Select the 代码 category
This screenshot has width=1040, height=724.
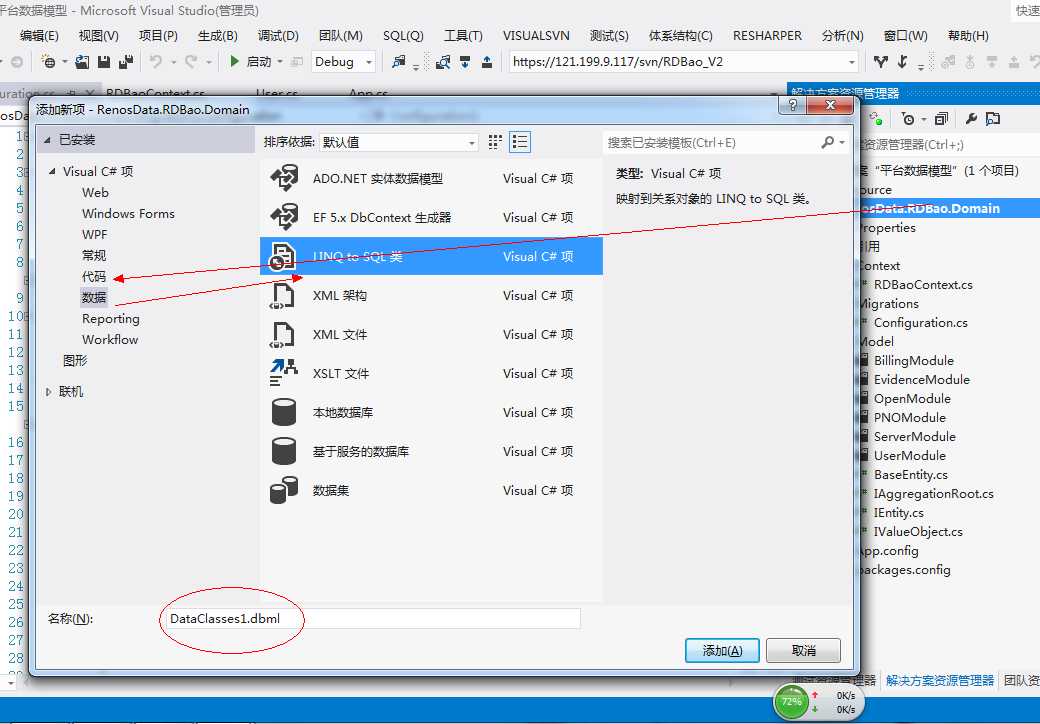click(x=94, y=276)
